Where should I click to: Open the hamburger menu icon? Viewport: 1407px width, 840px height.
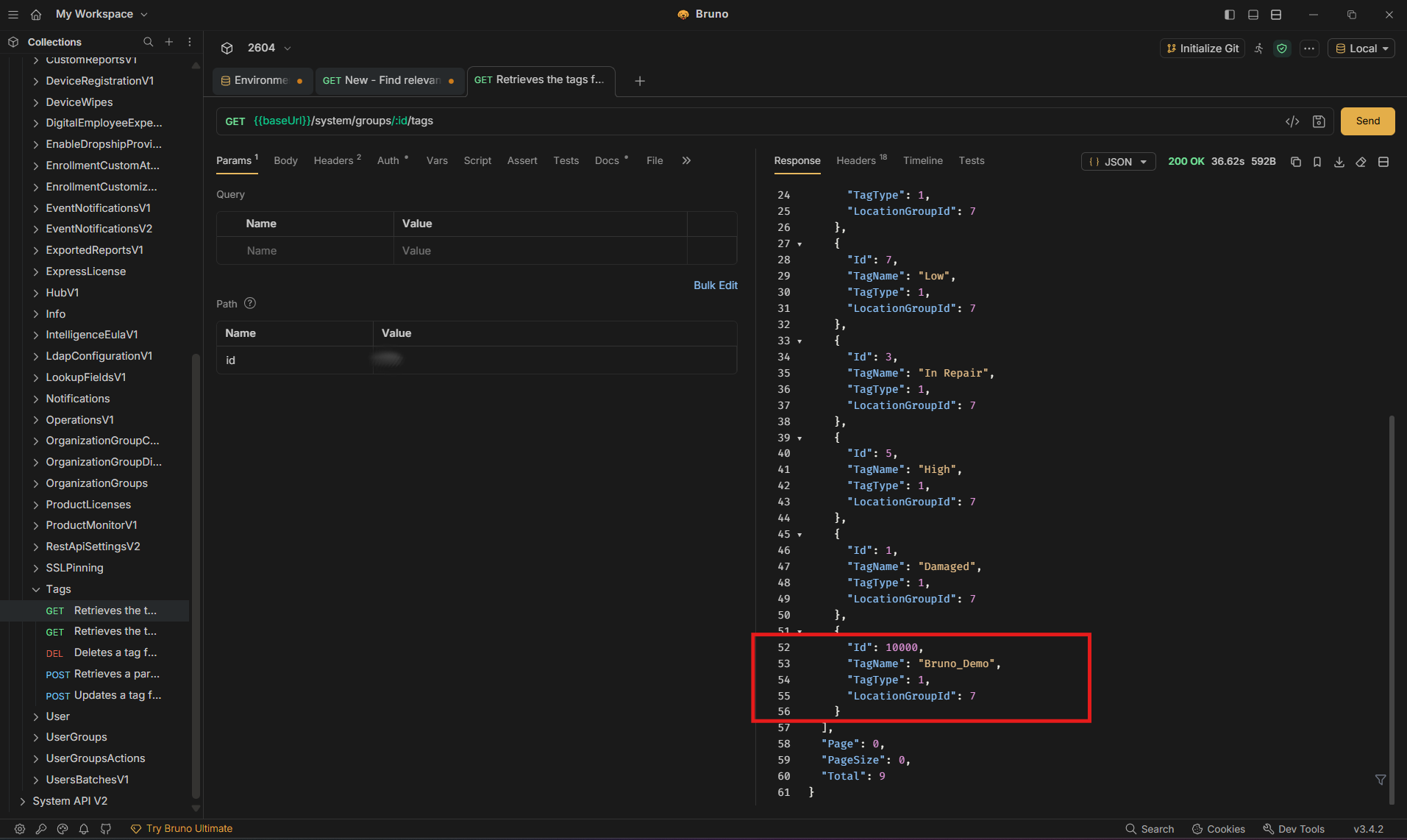13,14
